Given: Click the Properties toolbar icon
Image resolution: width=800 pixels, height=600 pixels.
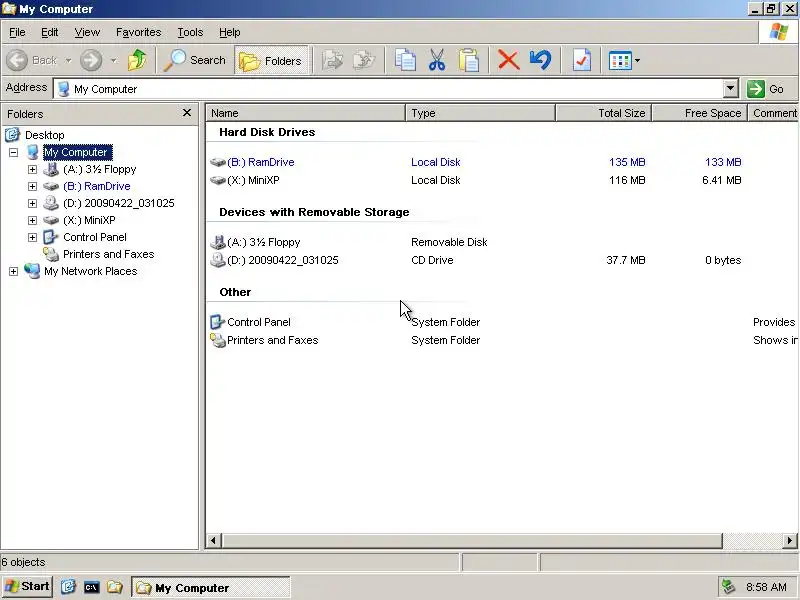Looking at the screenshot, I should pyautogui.click(x=582, y=60).
